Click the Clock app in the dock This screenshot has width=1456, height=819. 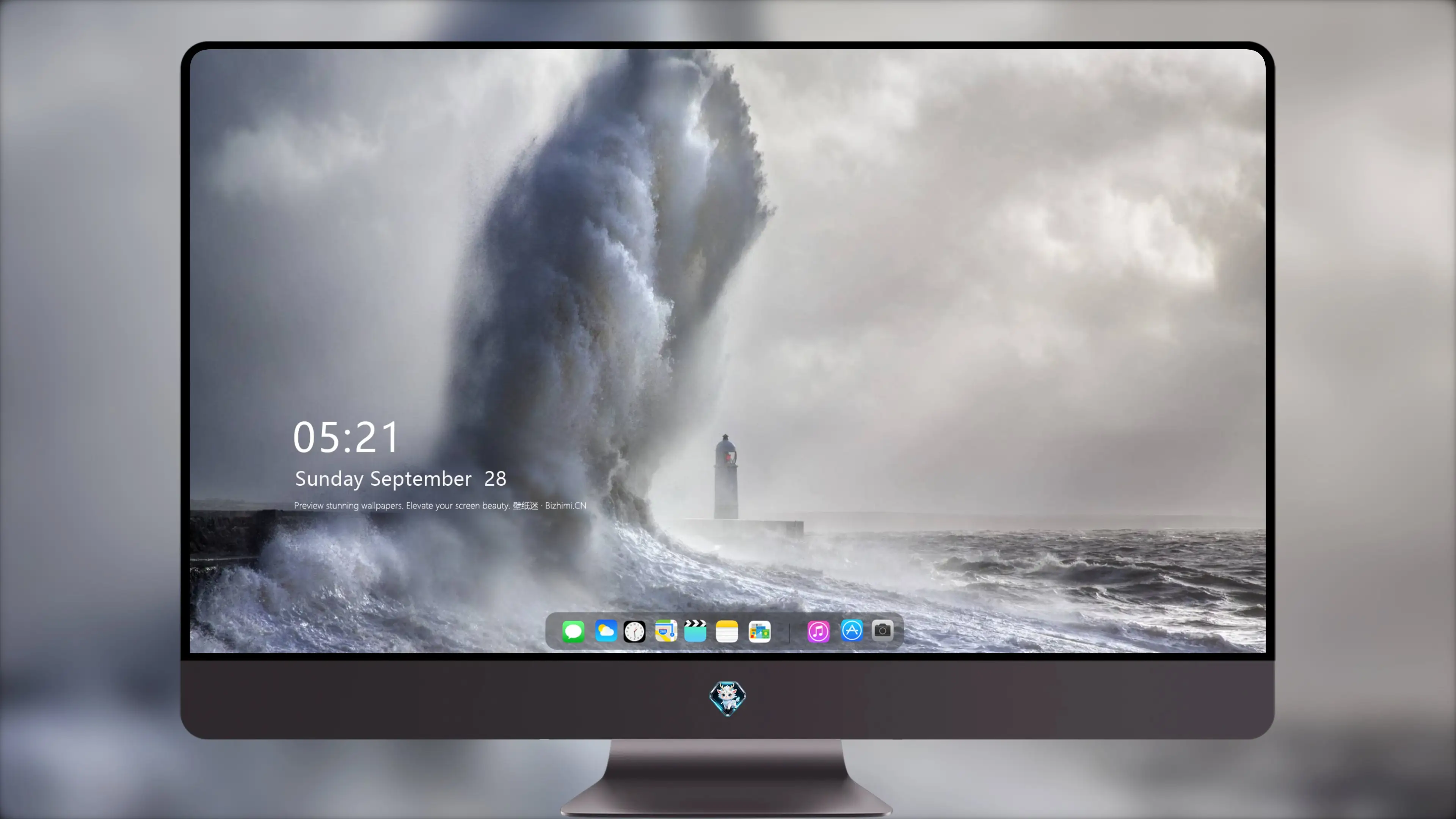634,631
